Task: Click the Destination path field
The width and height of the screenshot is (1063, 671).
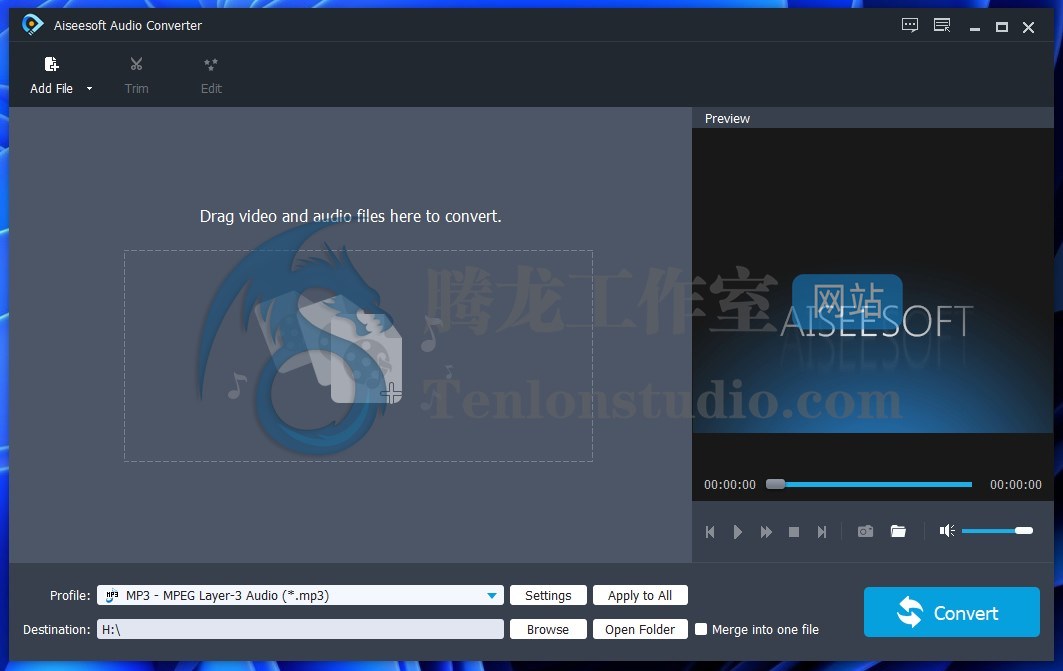Action: point(300,629)
